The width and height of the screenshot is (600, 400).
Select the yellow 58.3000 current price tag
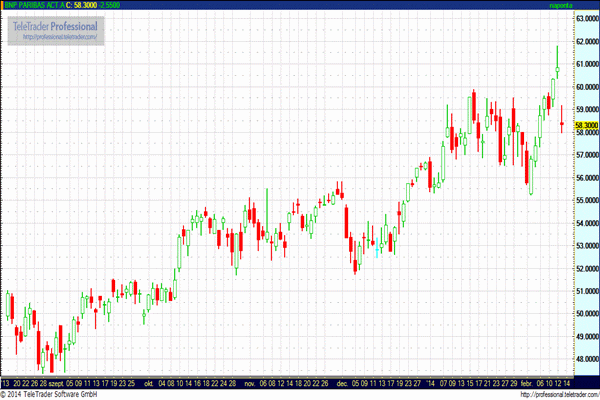587,125
